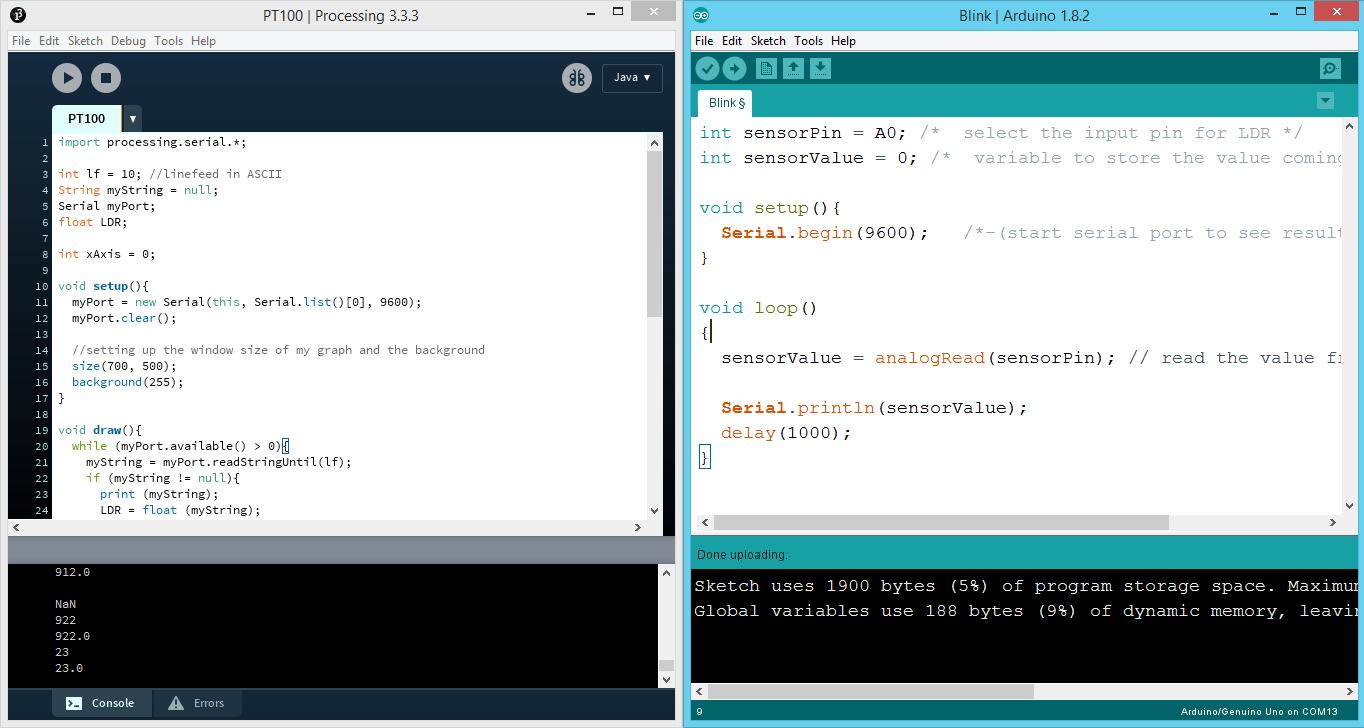Click Processing editor horizontal scroll right arrow
This screenshot has width=1364, height=728.
639,527
